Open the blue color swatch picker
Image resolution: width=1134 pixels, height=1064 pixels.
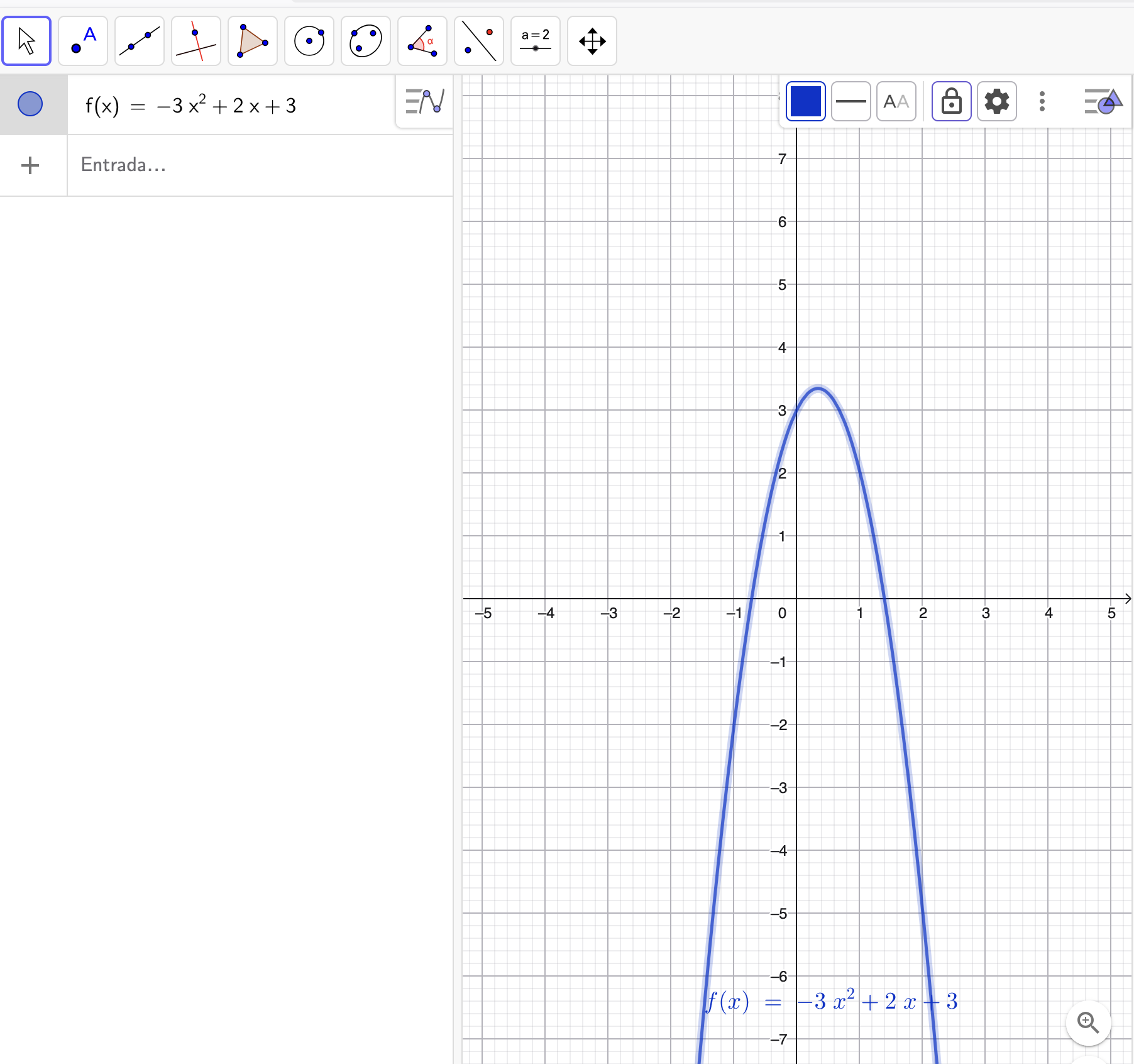tap(805, 101)
